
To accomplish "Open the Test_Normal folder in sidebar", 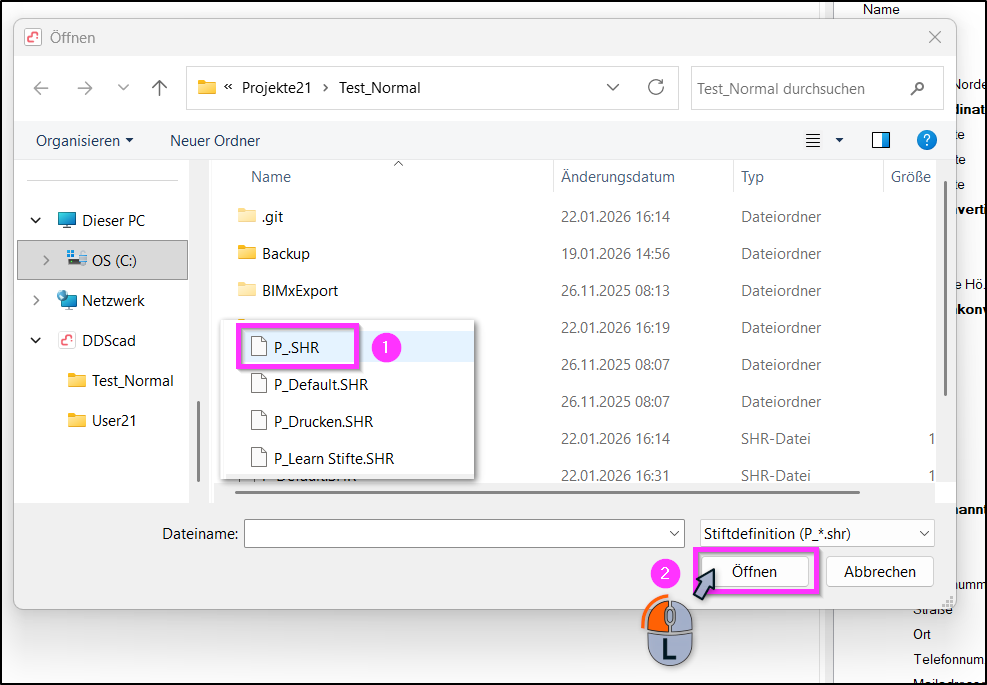I will click(120, 381).
